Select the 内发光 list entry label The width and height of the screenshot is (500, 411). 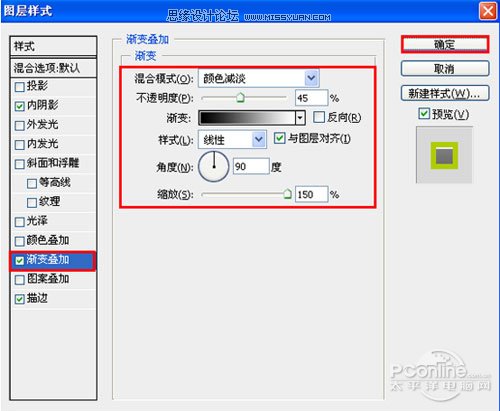[42, 144]
